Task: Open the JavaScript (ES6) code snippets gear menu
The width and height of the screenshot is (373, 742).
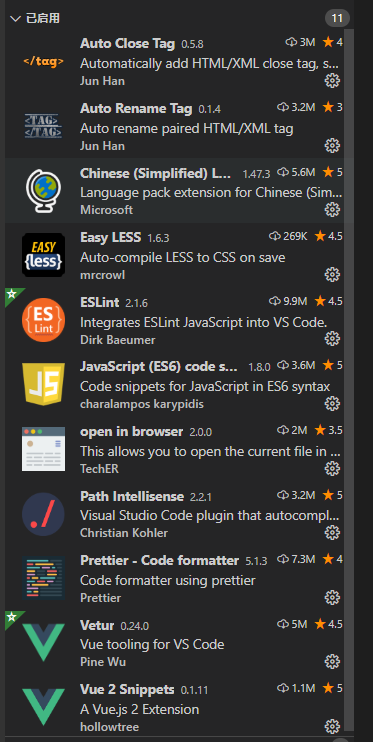Action: click(332, 403)
